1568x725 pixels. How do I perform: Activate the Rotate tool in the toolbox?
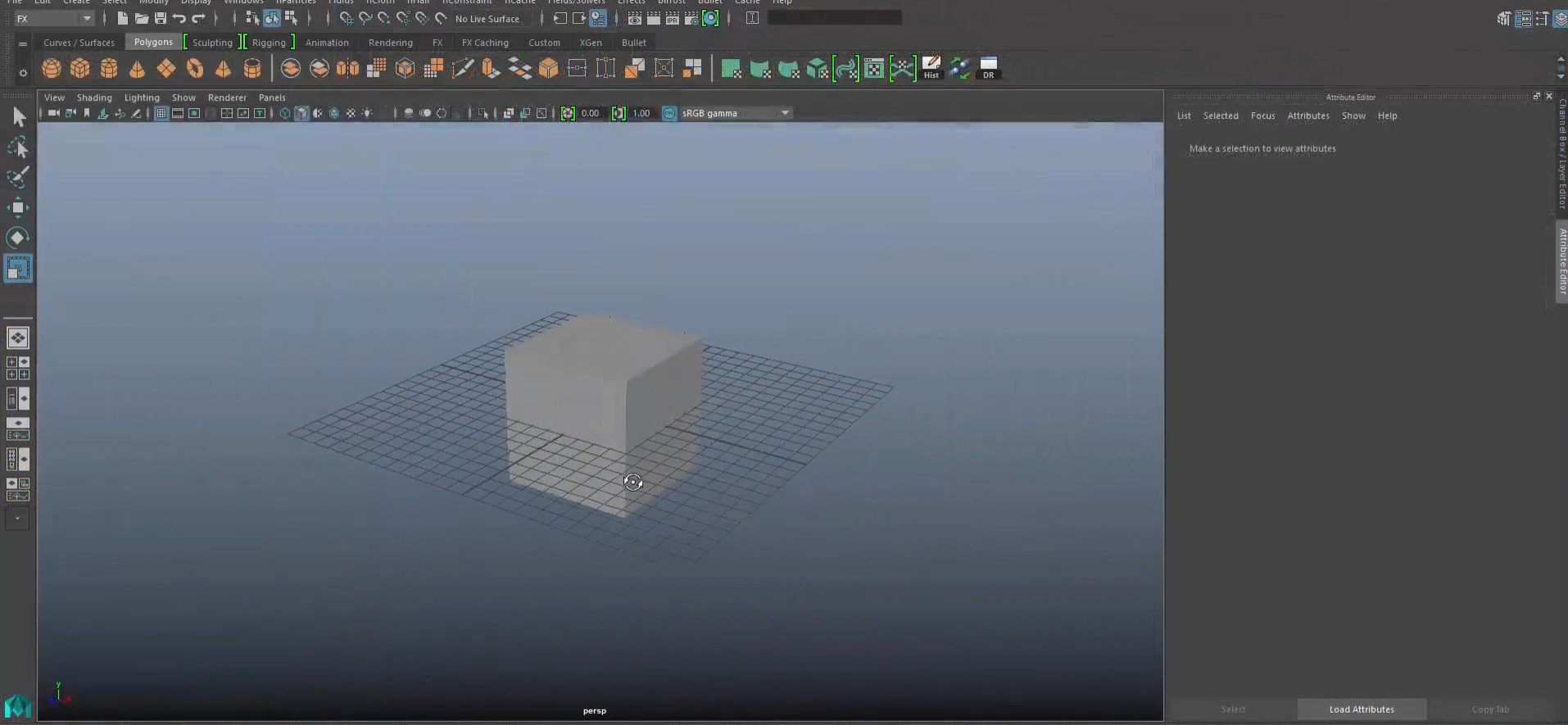[17, 238]
